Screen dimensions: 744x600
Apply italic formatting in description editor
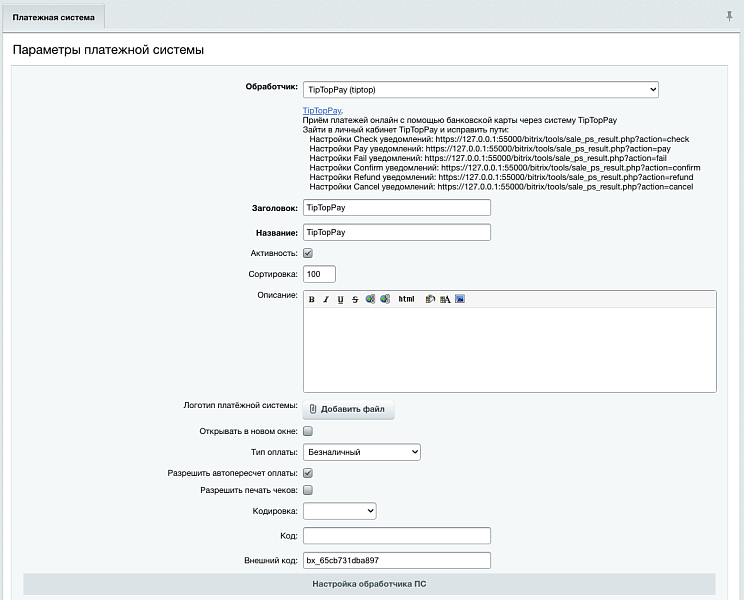(x=325, y=299)
